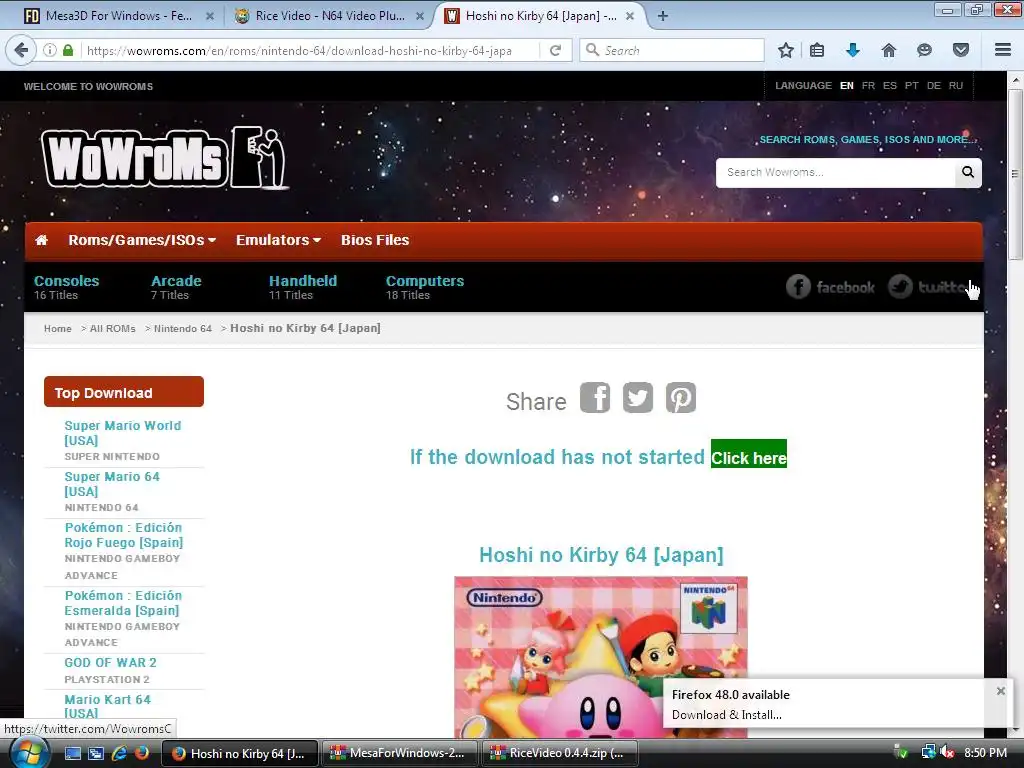Open Handheld 11 Titles category

(x=303, y=287)
